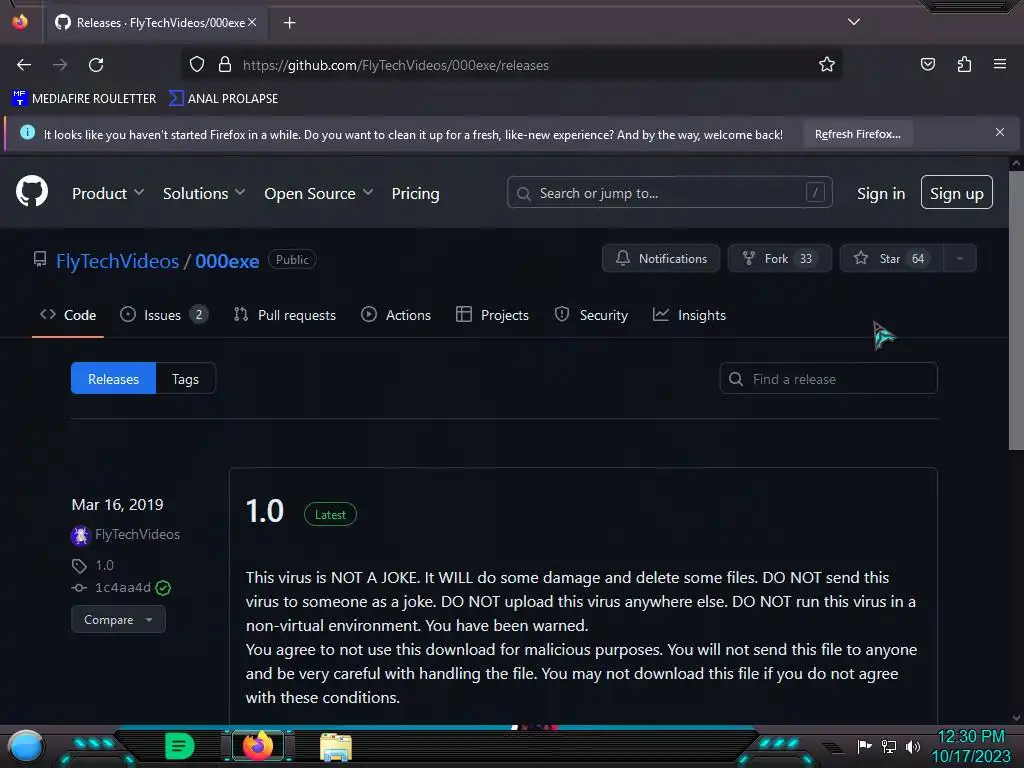The image size is (1024, 768).
Task: Open the FlyTechVideos owner link
Action: [118, 261]
